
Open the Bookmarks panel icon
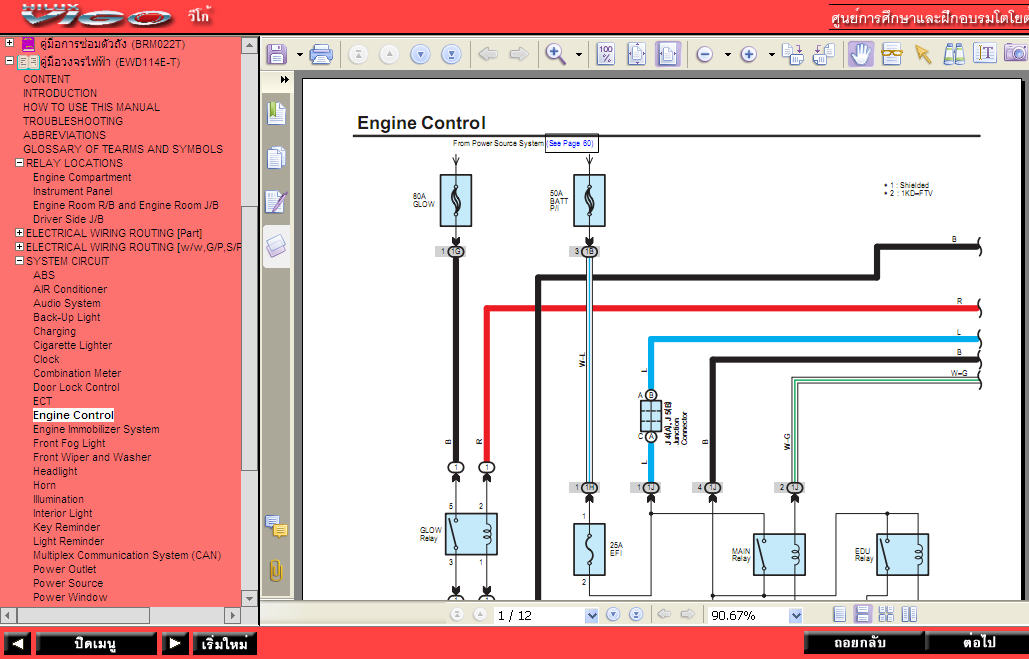point(276,114)
